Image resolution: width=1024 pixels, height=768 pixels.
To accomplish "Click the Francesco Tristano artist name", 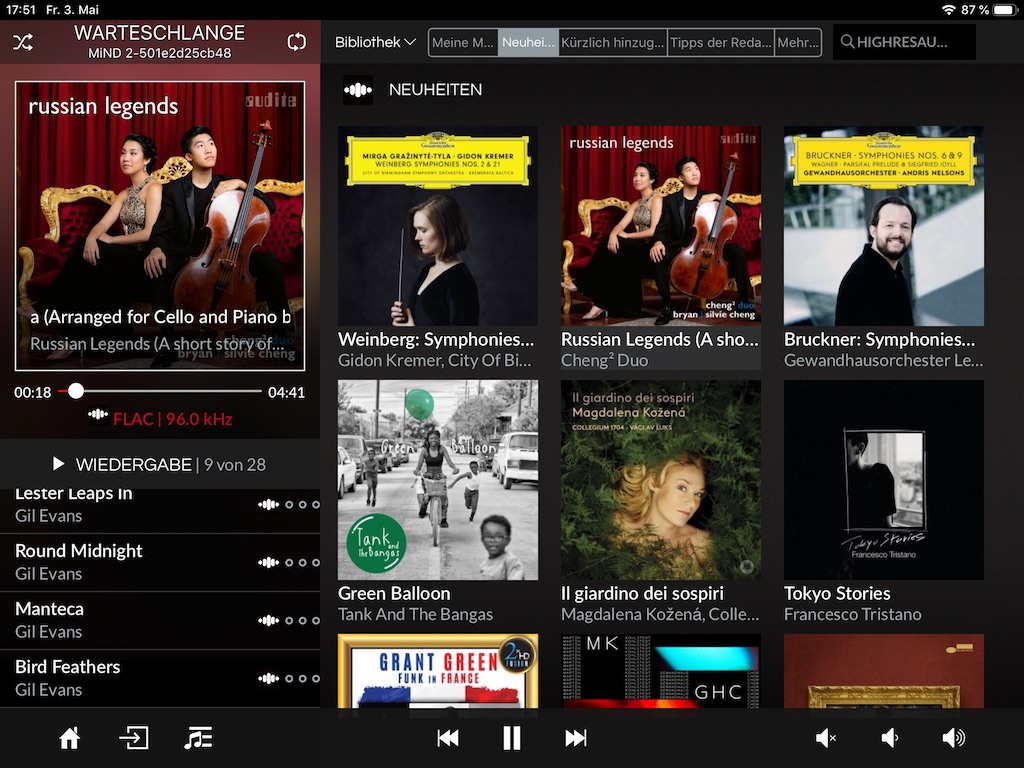I will pos(852,615).
